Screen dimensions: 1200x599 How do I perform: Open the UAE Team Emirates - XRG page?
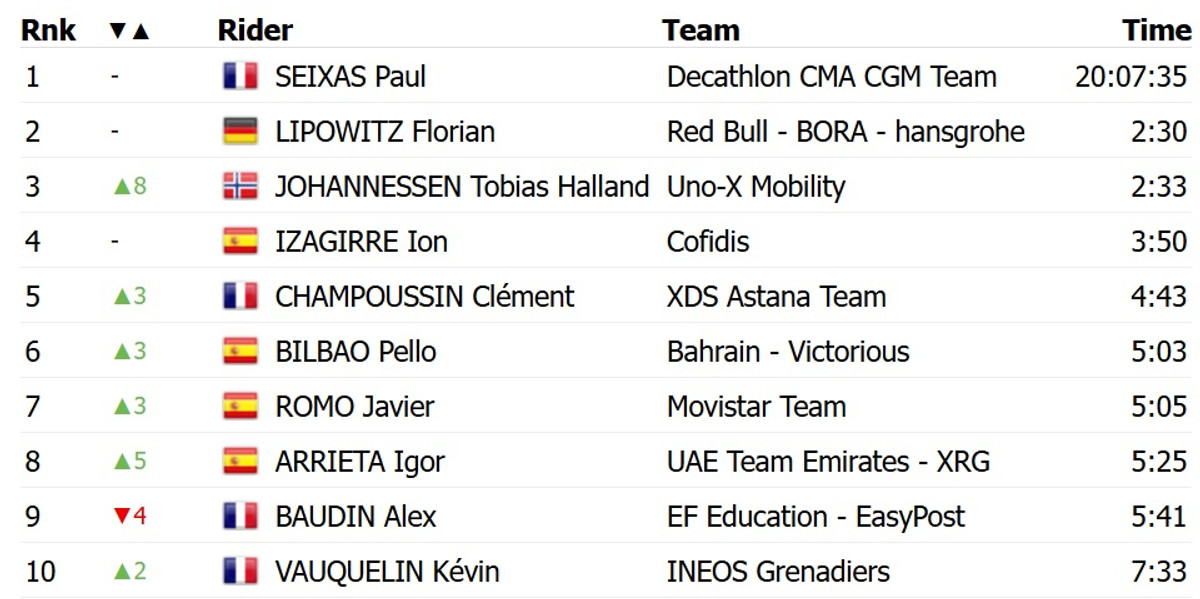[x=828, y=462]
